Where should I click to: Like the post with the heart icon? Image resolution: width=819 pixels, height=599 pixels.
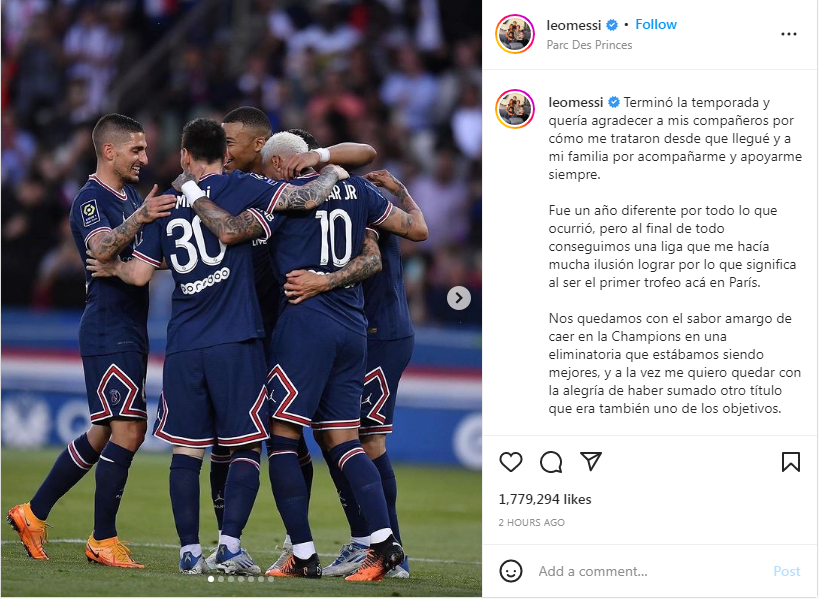[510, 462]
